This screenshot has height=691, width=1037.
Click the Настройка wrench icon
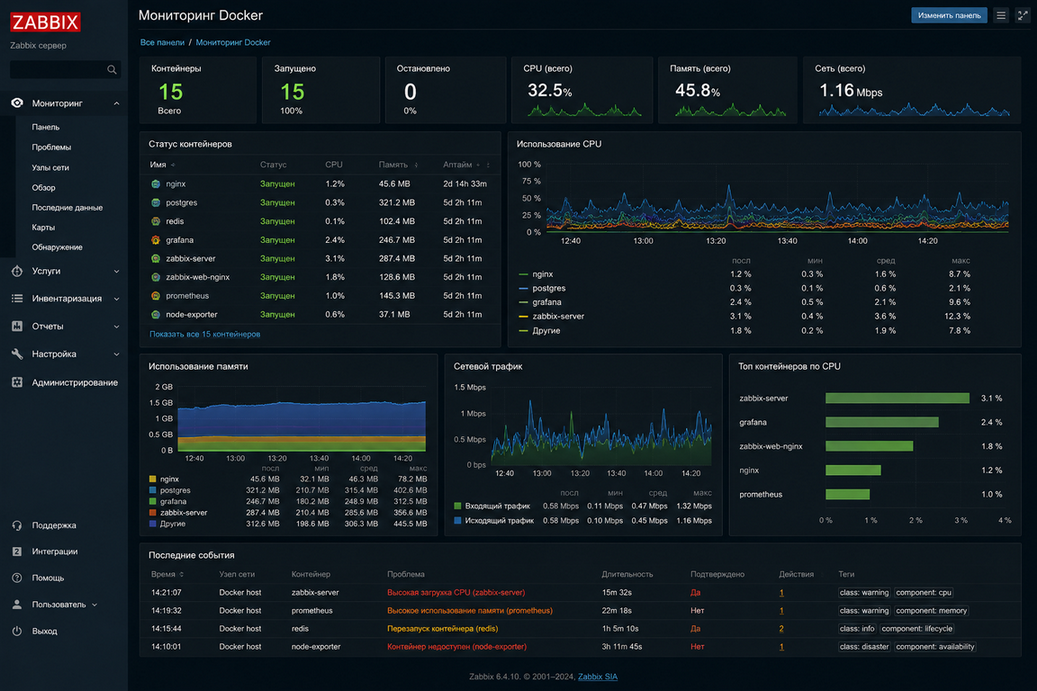click(17, 354)
